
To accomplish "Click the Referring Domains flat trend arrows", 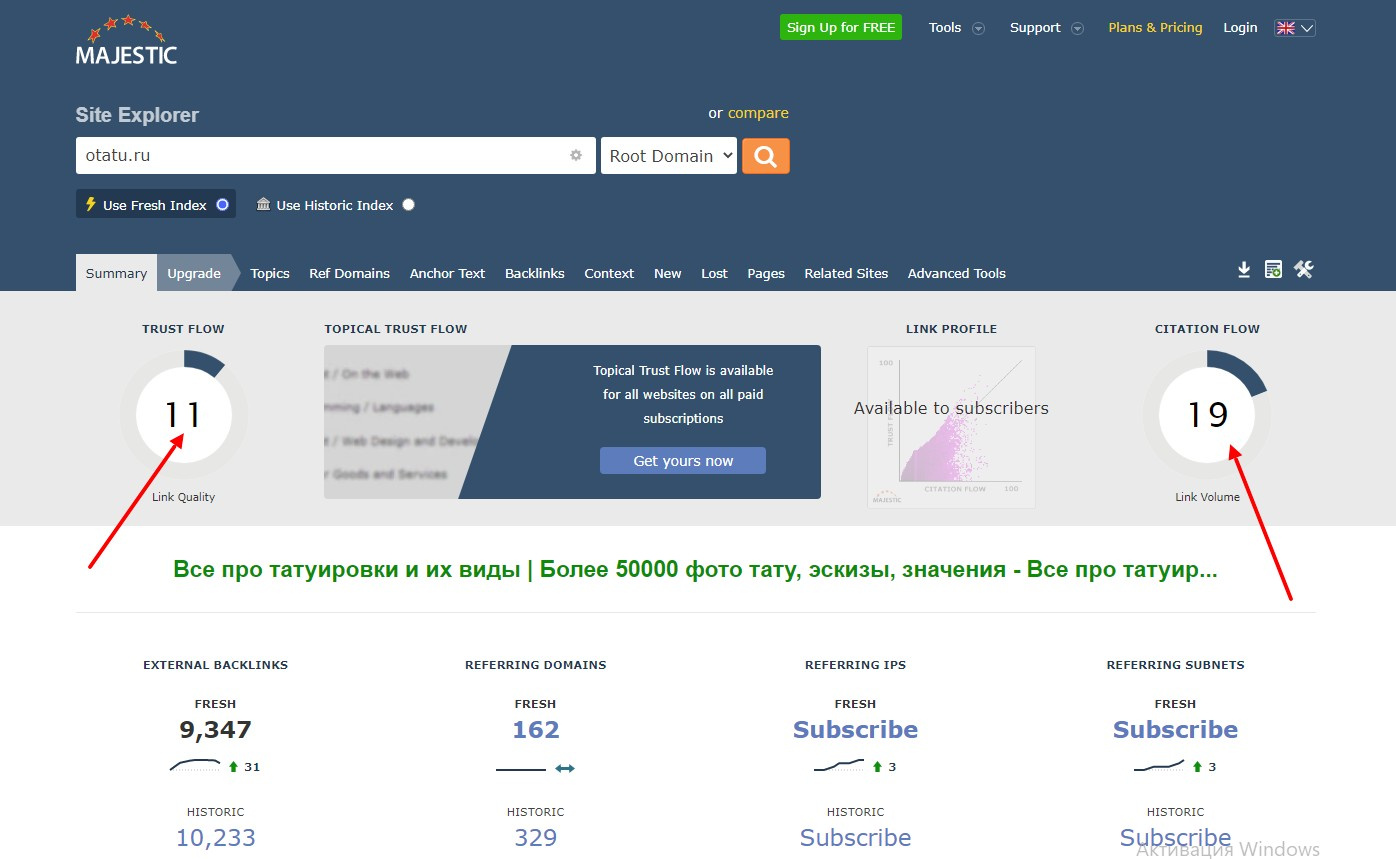I will (565, 768).
